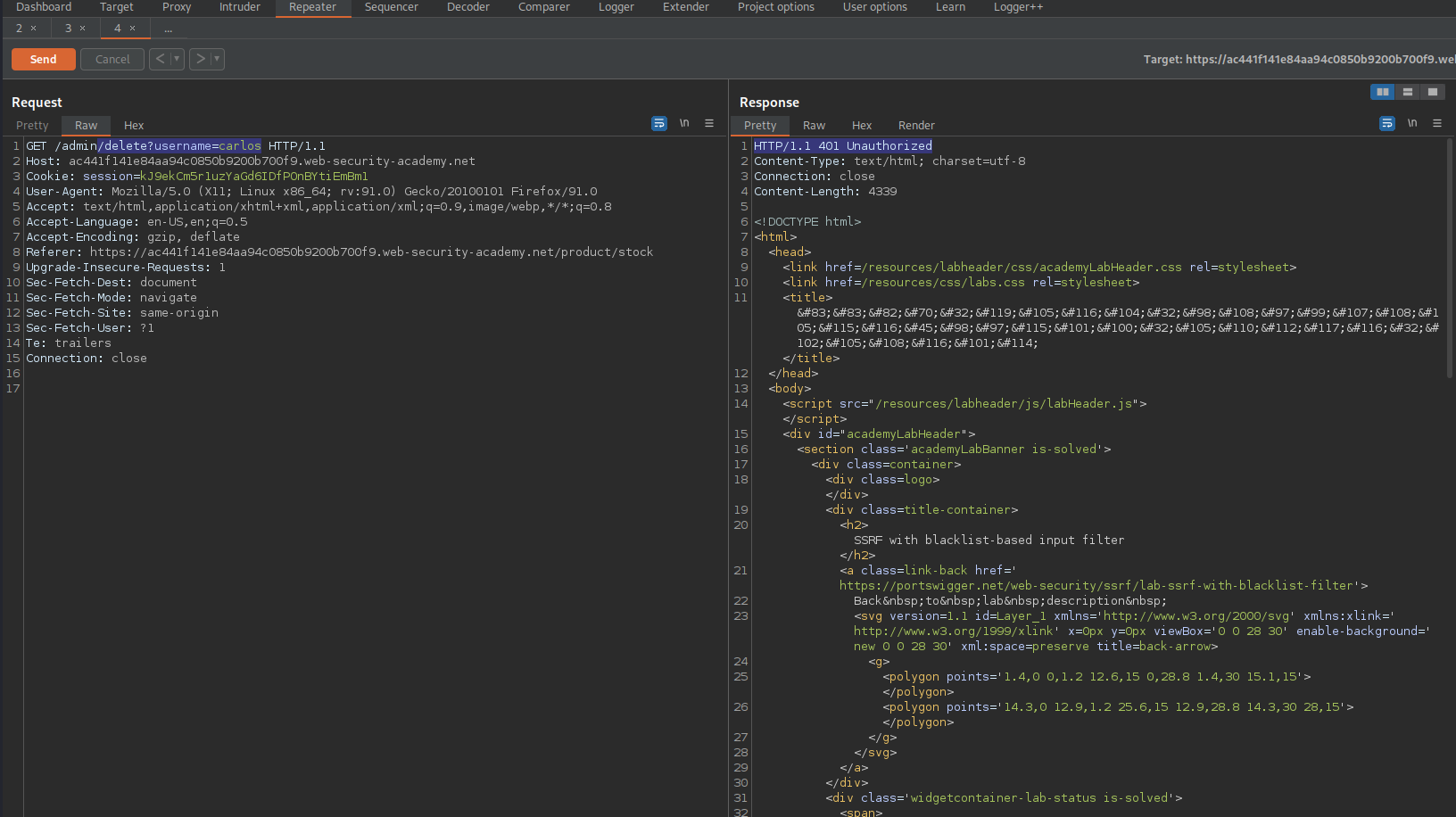The image size is (1456, 817).
Task: Click the 'HTTP/1.1 401 Unauthorized' status line
Action: (843, 145)
